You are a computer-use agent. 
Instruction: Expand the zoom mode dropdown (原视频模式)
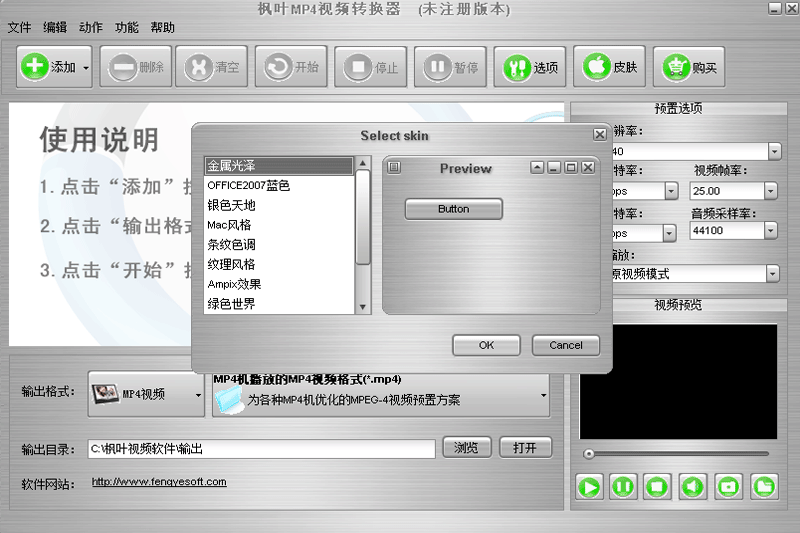pos(772,274)
